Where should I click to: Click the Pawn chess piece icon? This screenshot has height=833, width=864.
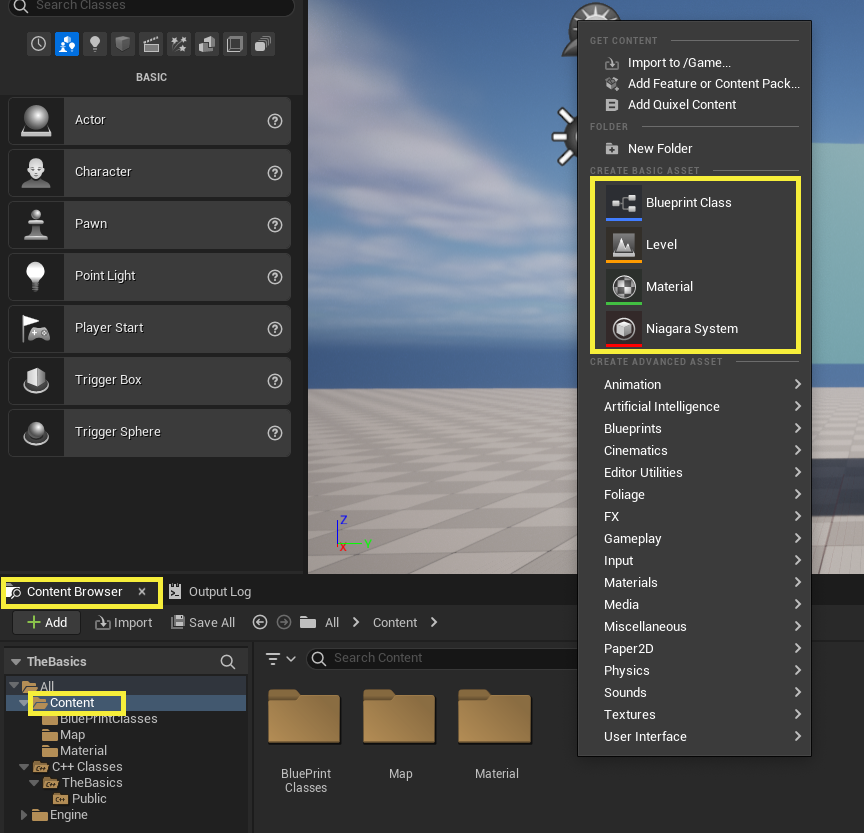(36, 225)
